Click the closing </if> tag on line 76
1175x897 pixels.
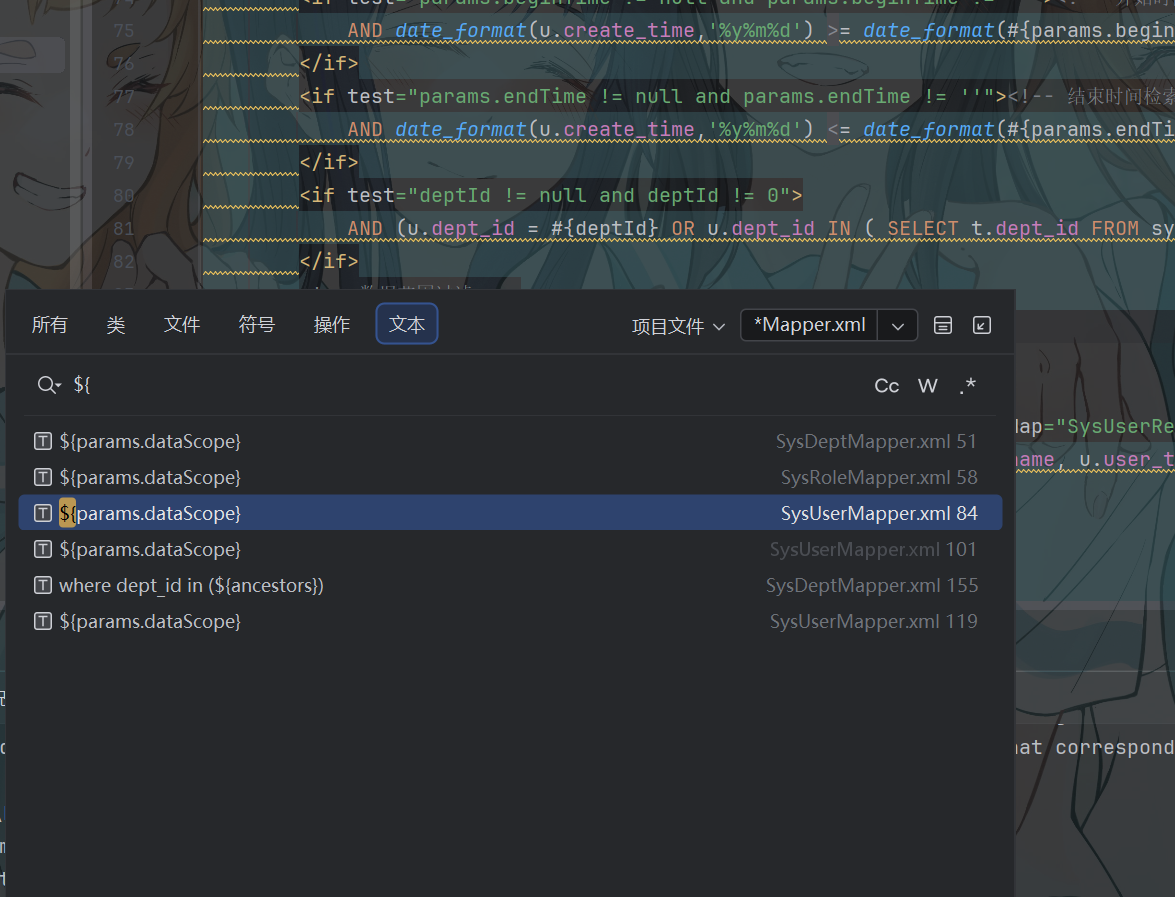(x=329, y=64)
